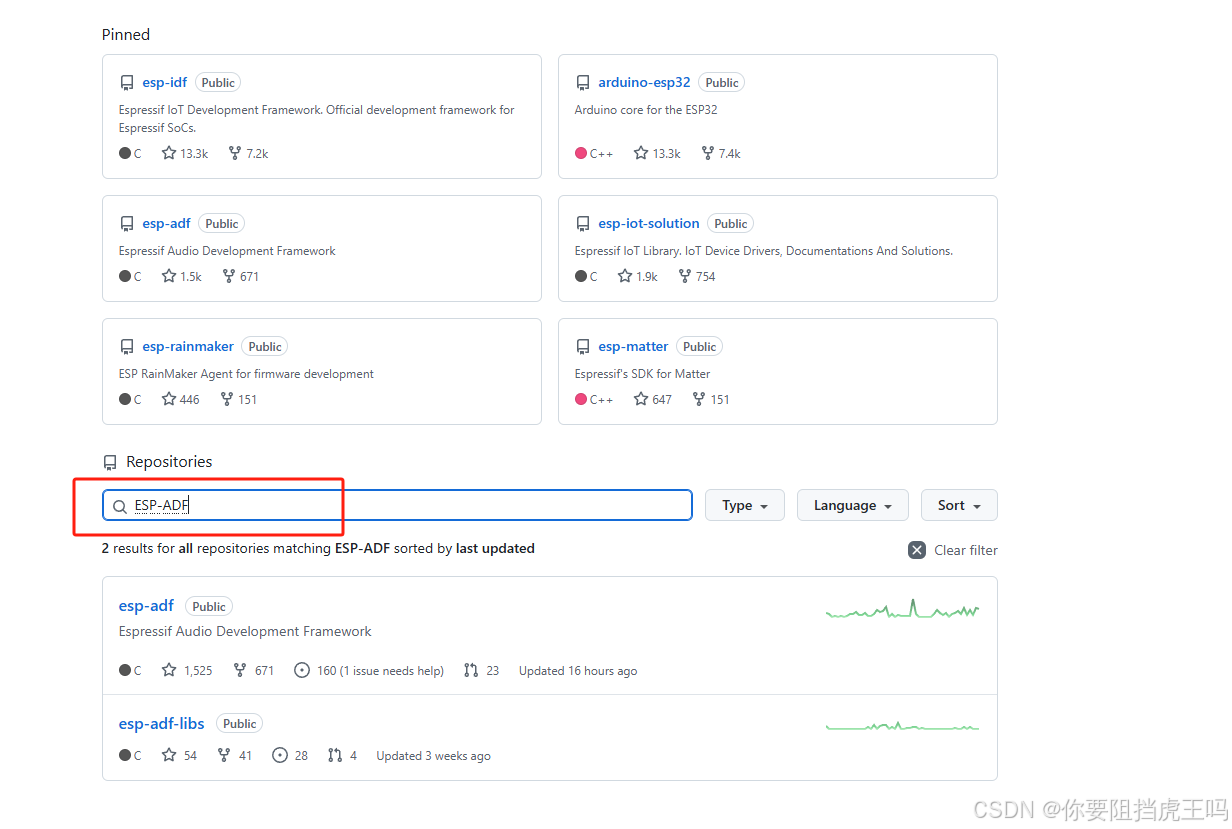
Task: Open the pinned esp-adf repository card link
Action: coord(166,224)
